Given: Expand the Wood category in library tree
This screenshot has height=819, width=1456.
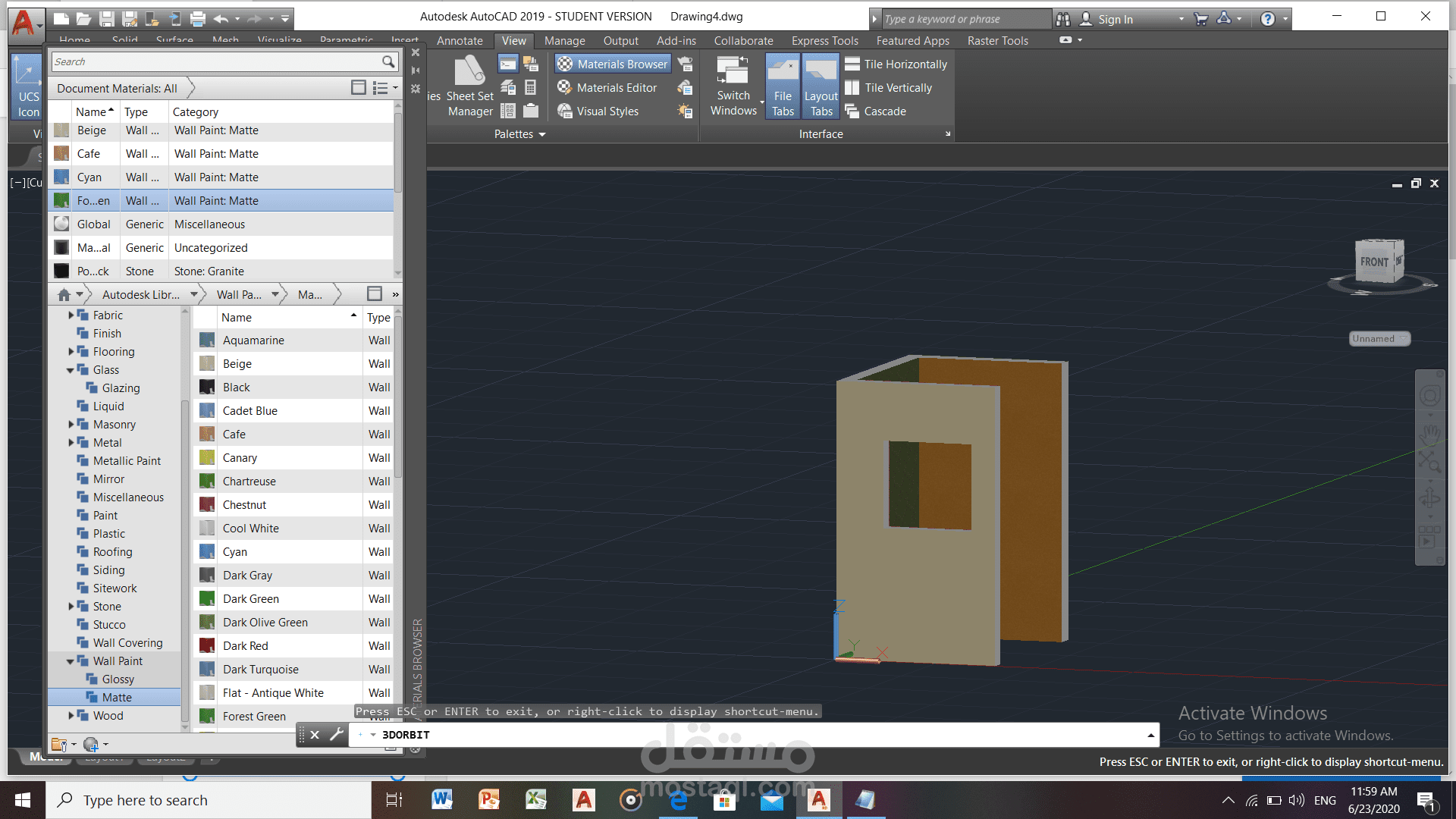Looking at the screenshot, I should (x=73, y=715).
